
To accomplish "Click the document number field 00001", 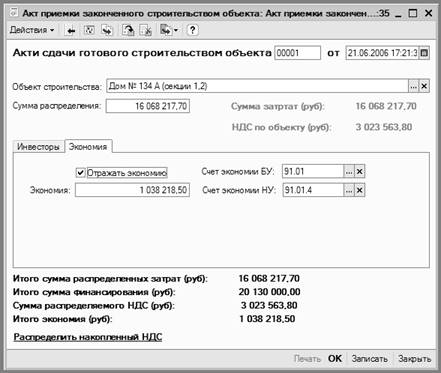I will pyautogui.click(x=297, y=53).
